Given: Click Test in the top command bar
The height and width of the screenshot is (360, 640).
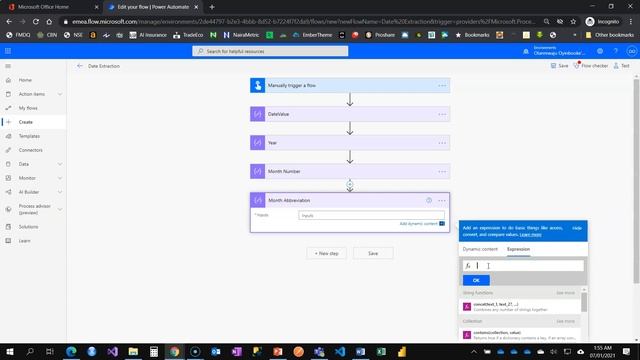Looking at the screenshot, I should coord(621,66).
